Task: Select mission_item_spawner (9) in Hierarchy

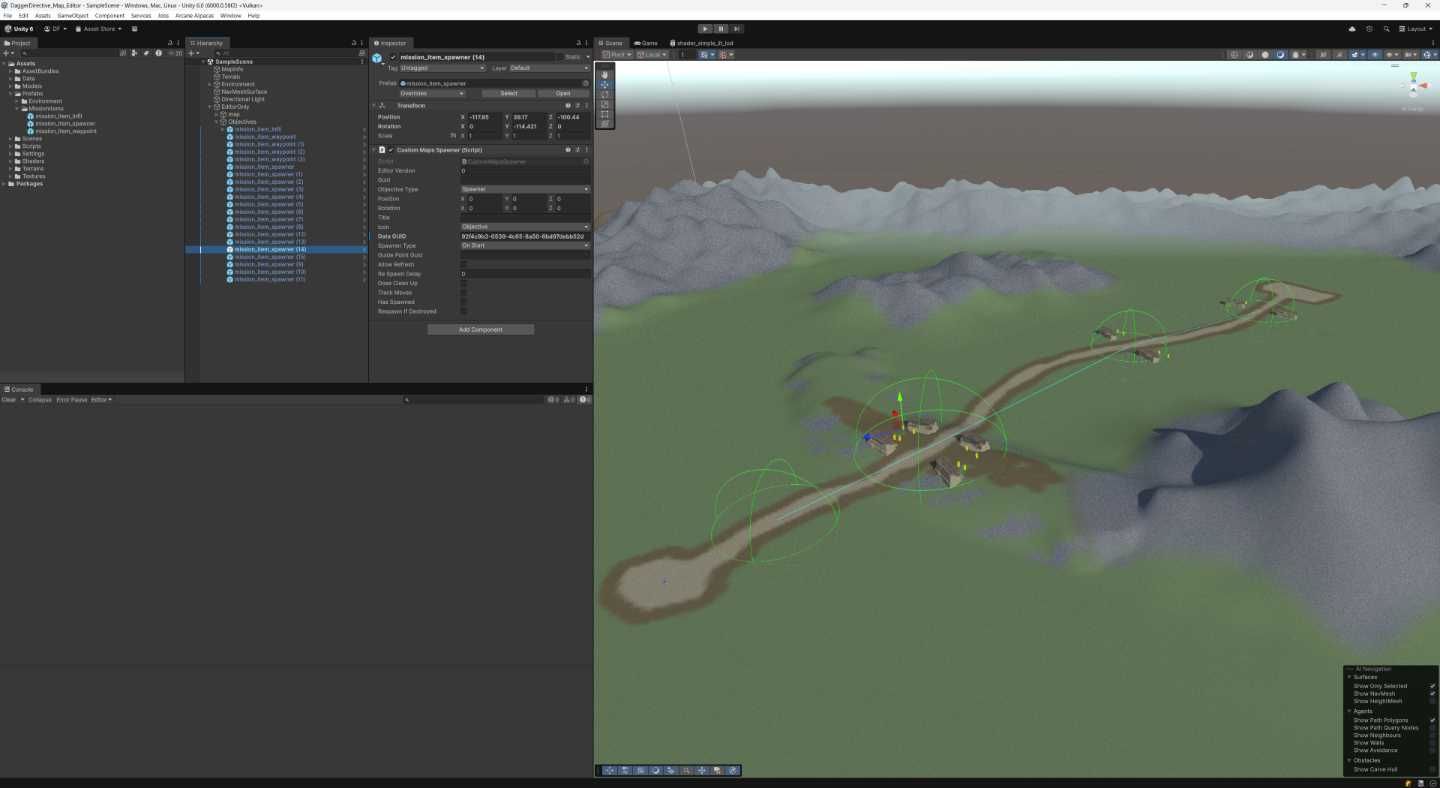Action: pyautogui.click(x=267, y=264)
